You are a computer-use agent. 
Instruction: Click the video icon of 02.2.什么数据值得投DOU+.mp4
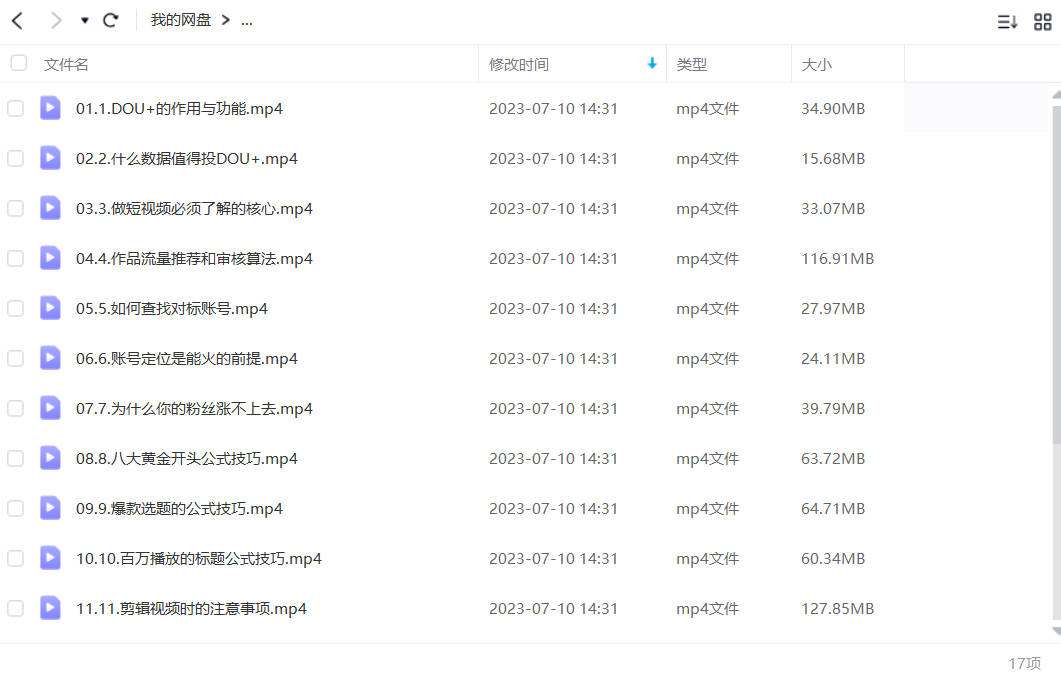pyautogui.click(x=50, y=158)
